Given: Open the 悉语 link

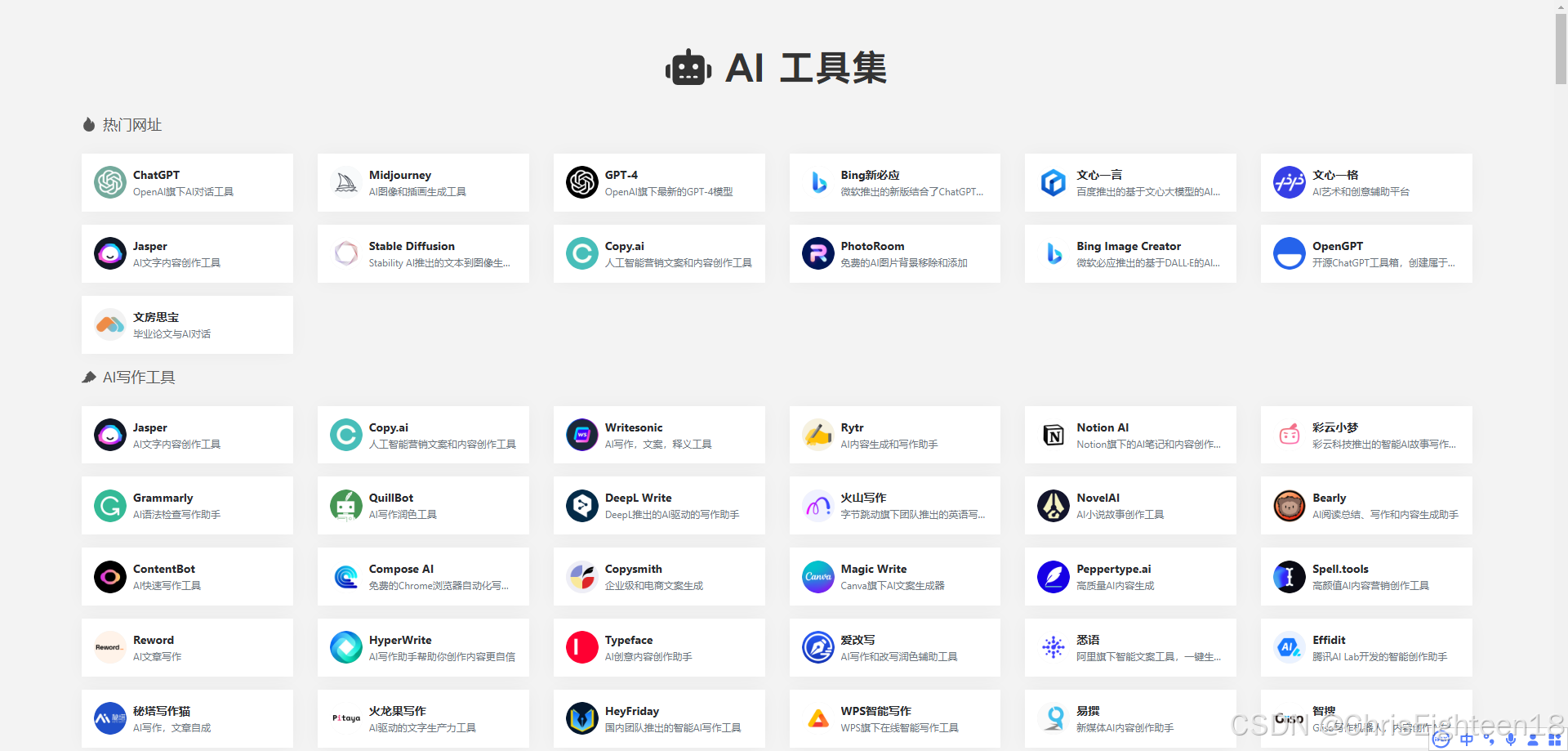Looking at the screenshot, I should click(1130, 648).
